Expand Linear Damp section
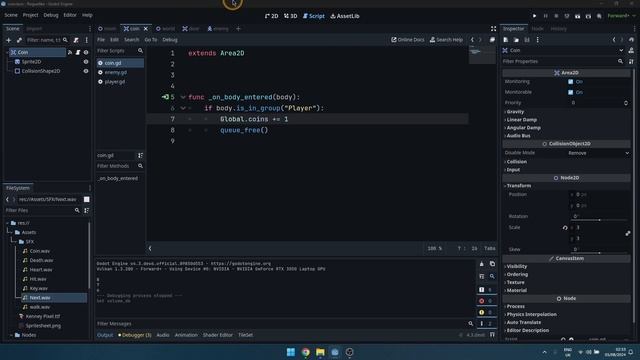The image size is (640, 360). tap(521, 120)
